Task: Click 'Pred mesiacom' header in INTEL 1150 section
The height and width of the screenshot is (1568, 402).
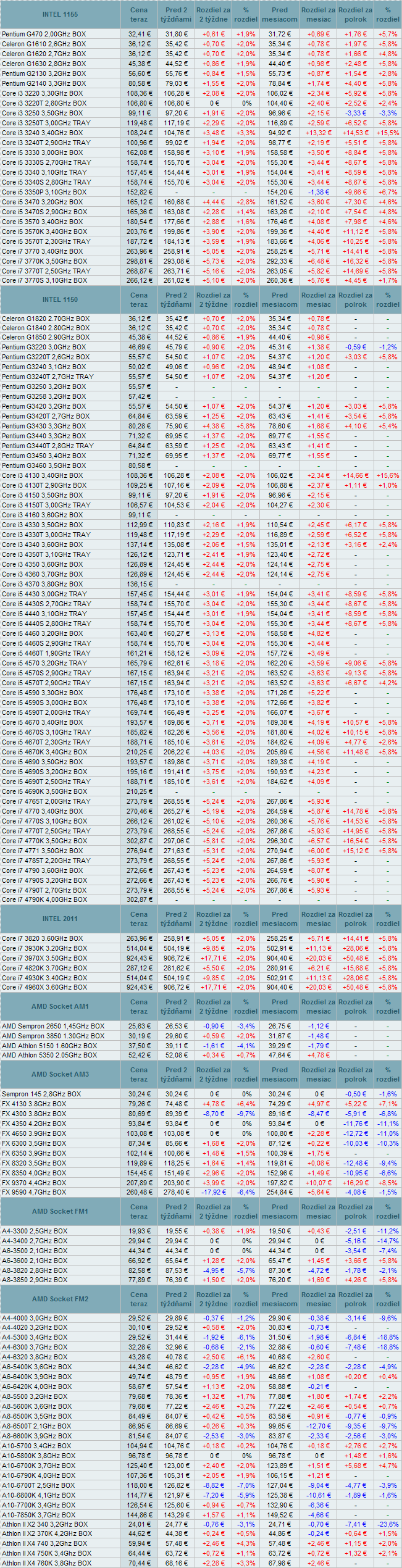Action: (280, 299)
